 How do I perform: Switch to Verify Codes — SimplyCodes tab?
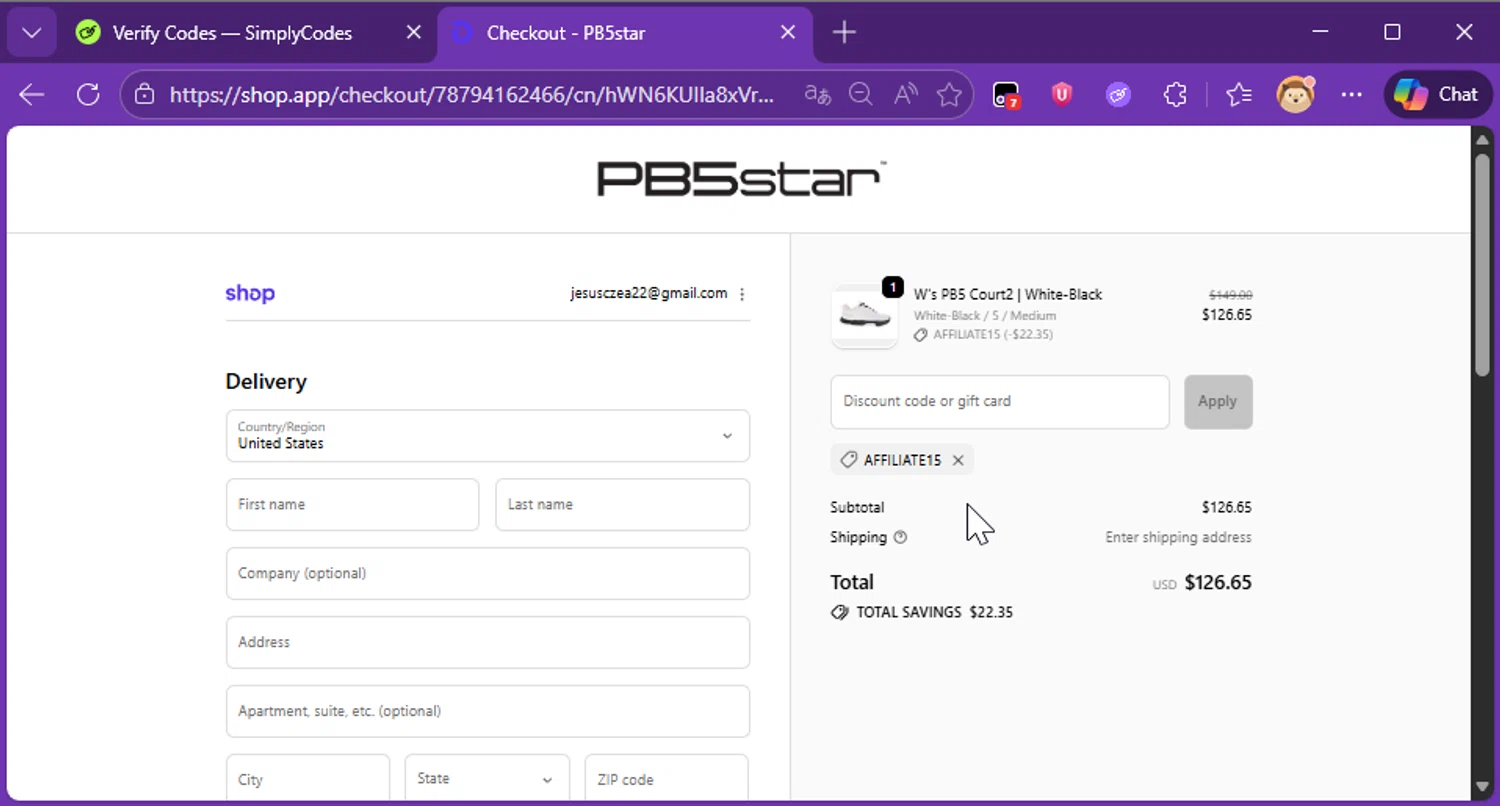click(232, 33)
